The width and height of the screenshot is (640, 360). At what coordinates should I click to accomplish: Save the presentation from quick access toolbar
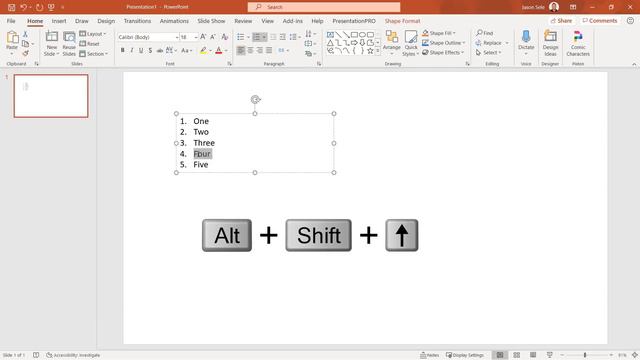[11, 7]
